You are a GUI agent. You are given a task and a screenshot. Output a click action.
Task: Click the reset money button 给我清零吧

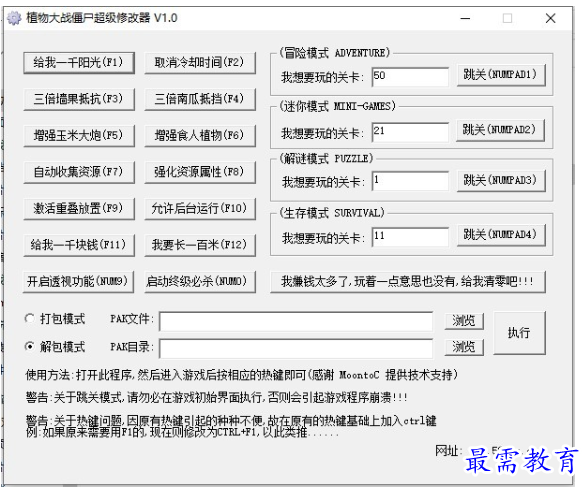tap(408, 282)
